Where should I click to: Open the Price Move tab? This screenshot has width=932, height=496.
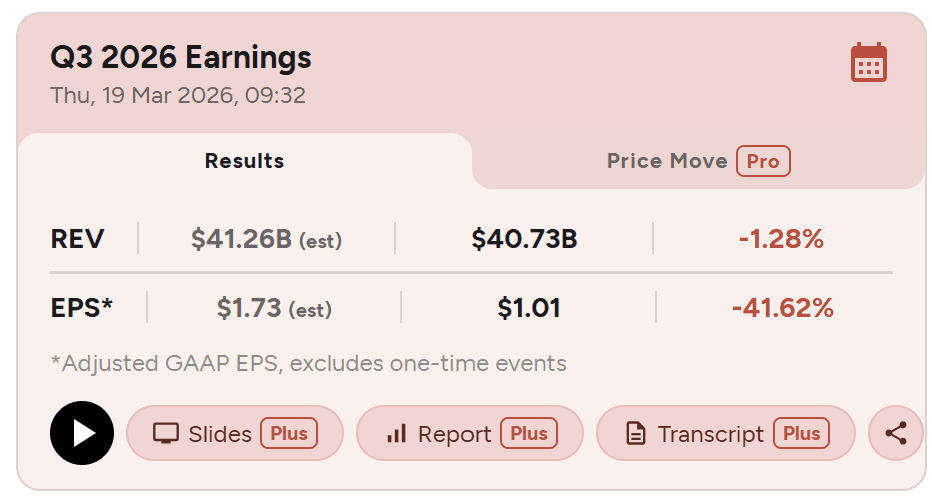coord(667,161)
